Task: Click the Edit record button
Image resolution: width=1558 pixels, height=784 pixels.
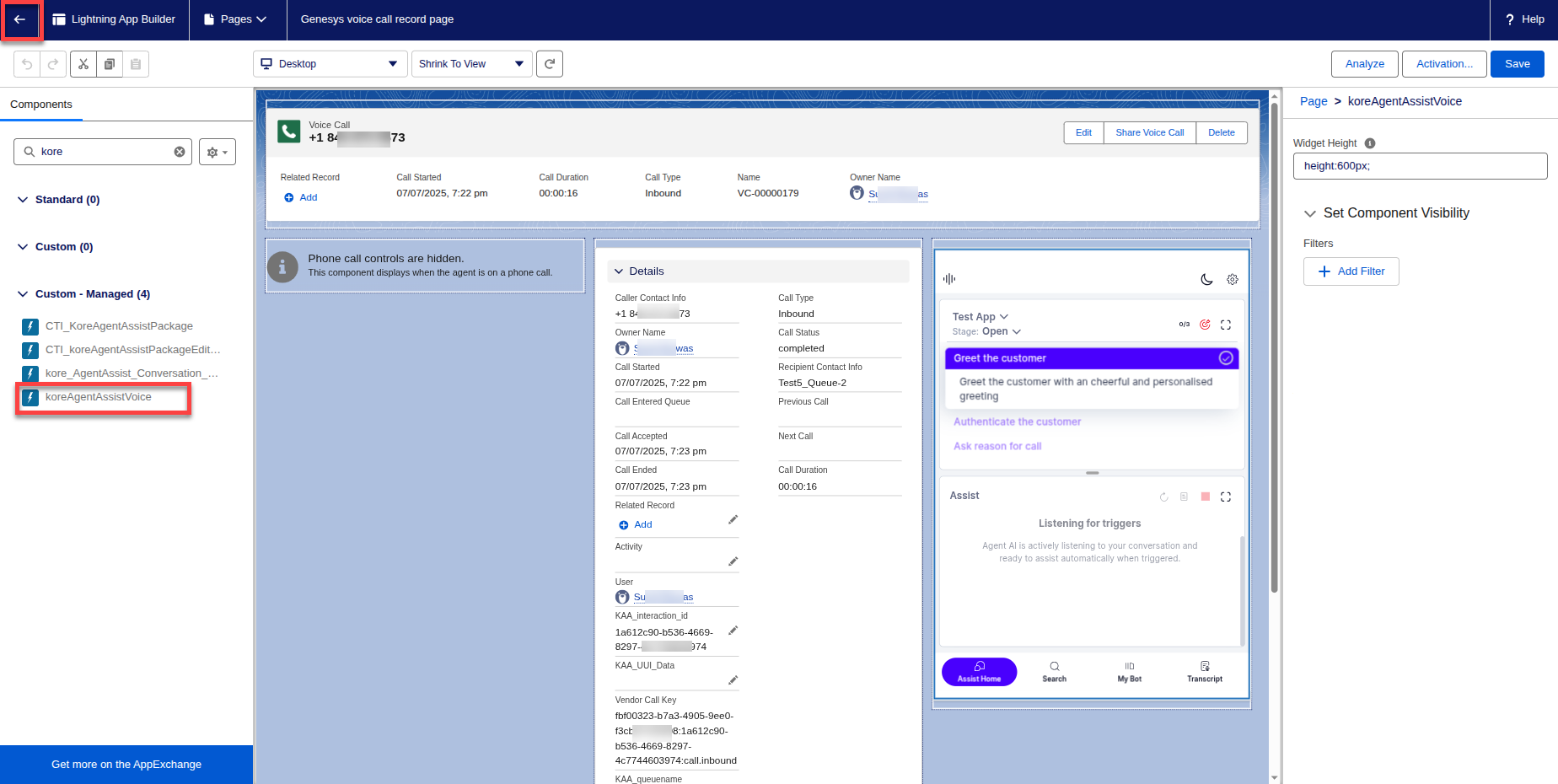Action: (x=1083, y=132)
